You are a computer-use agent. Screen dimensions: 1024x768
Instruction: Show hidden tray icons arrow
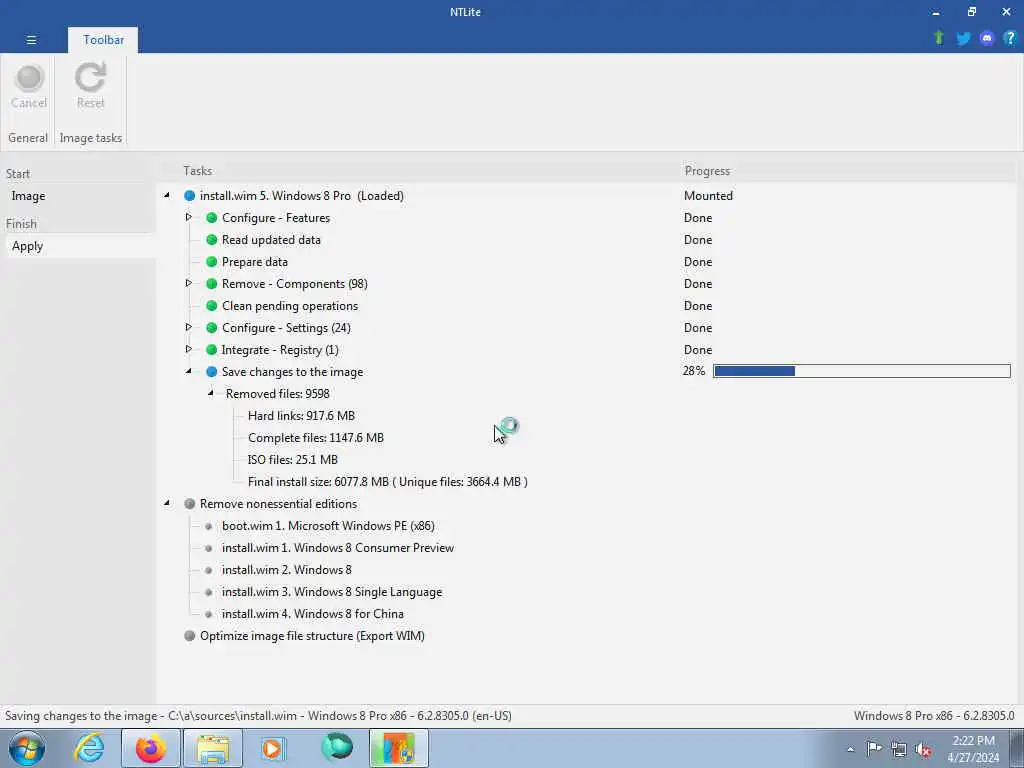point(850,749)
